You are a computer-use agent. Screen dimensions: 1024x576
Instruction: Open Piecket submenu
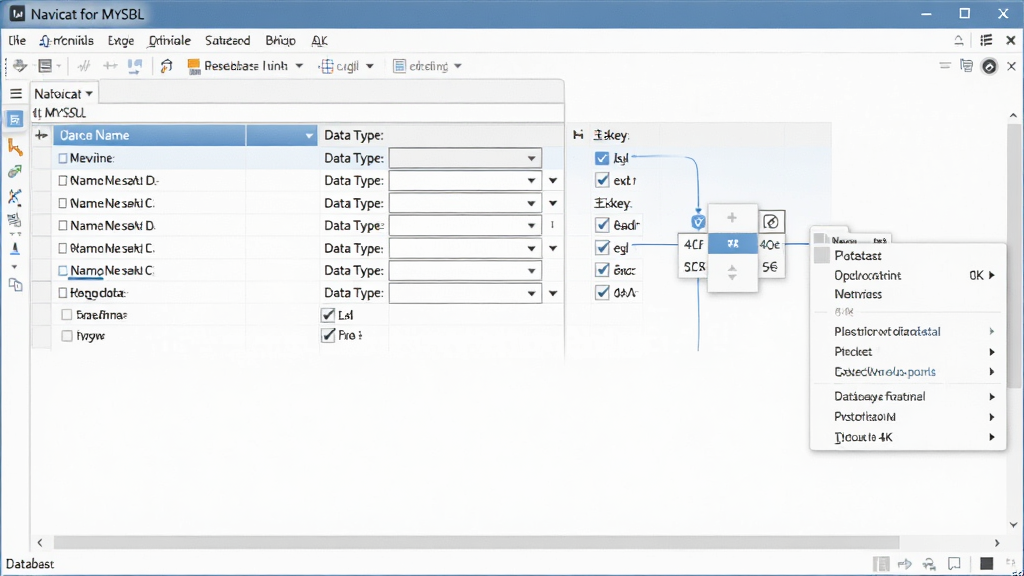(908, 352)
